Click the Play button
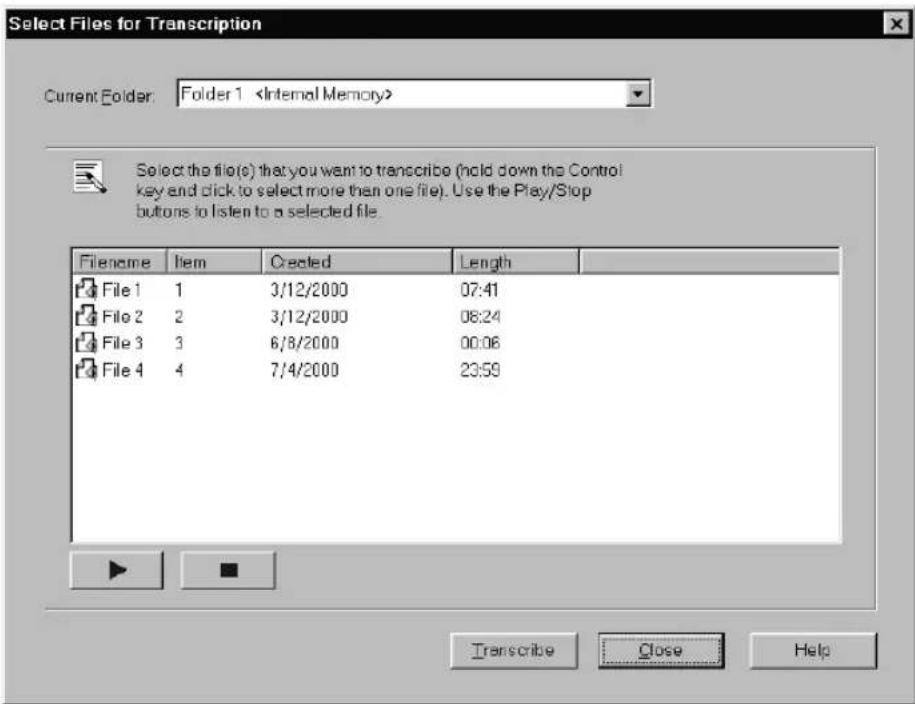The height and width of the screenshot is (704, 915). pos(117,570)
